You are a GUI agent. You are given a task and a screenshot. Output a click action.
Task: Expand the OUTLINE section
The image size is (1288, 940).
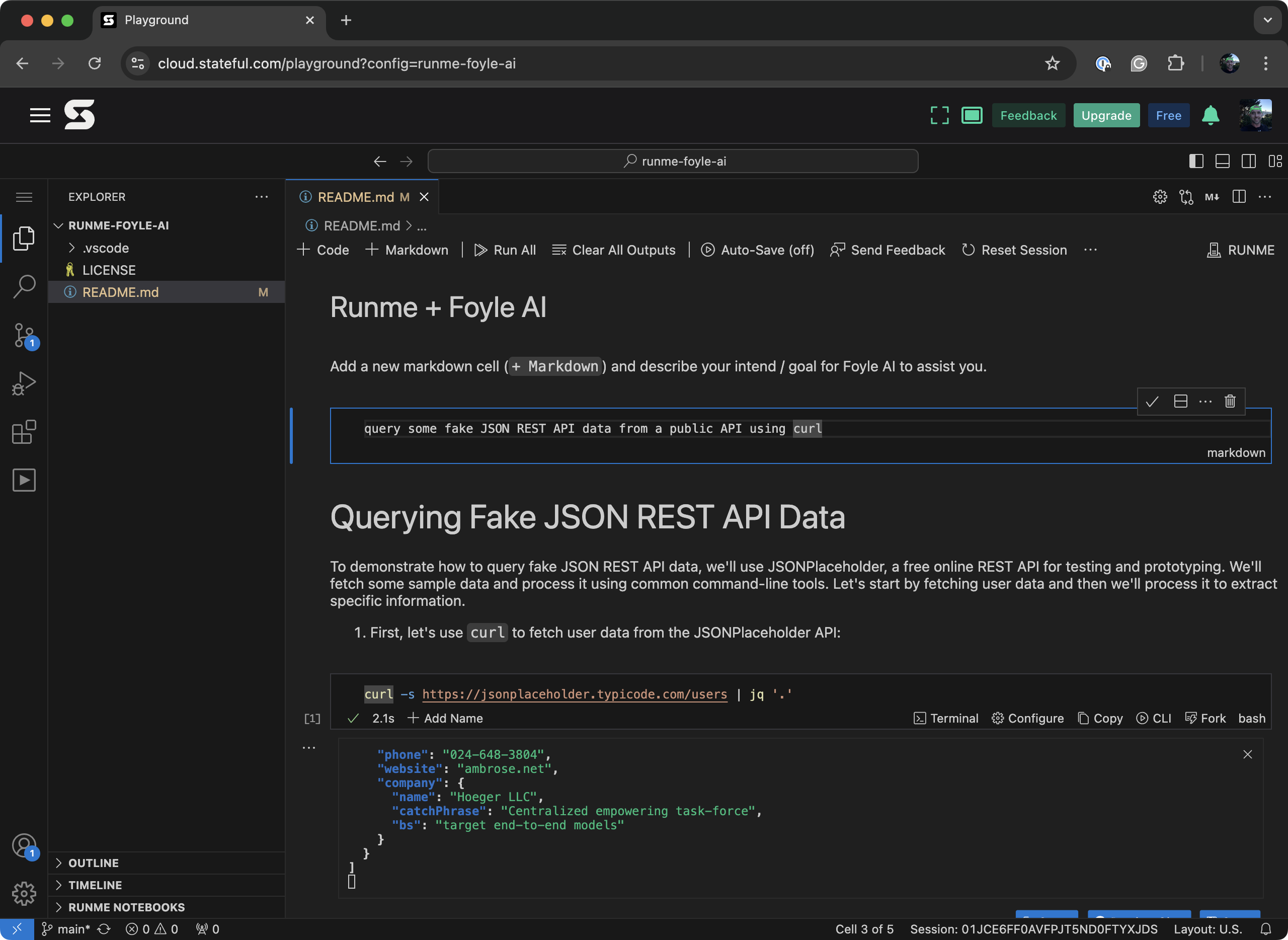(x=93, y=863)
